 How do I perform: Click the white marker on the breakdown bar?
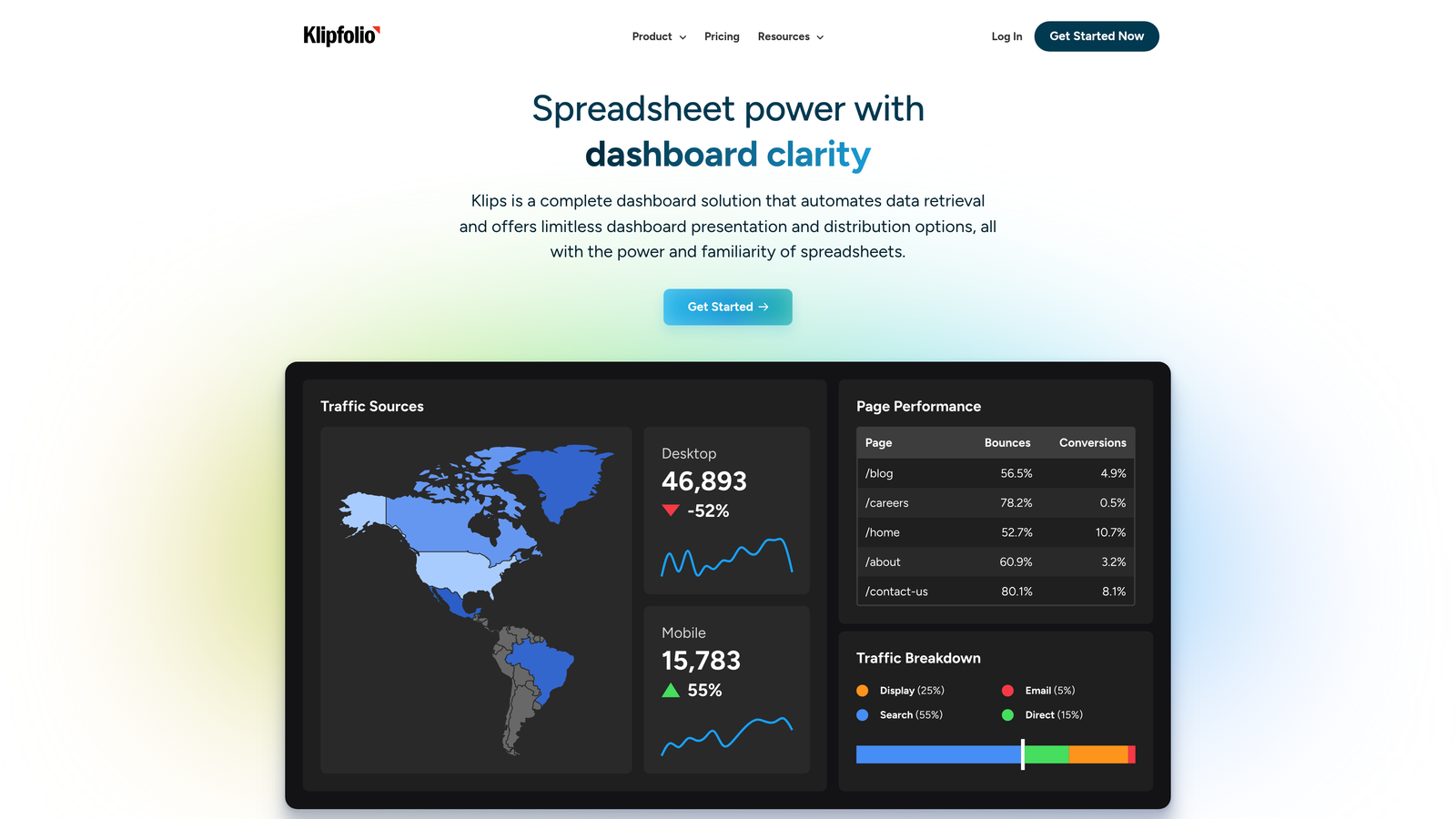1023,754
